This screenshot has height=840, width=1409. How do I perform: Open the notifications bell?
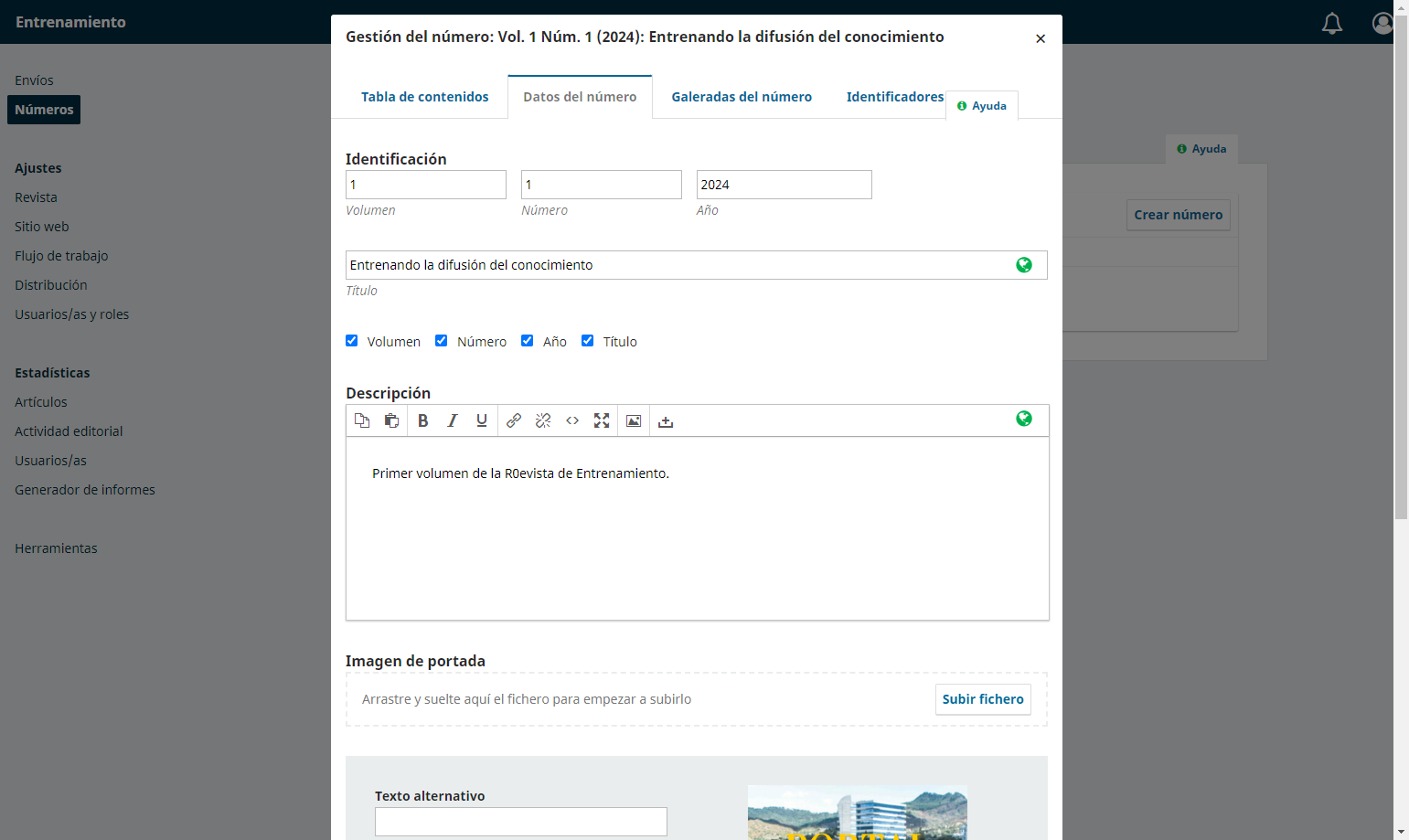(x=1332, y=23)
